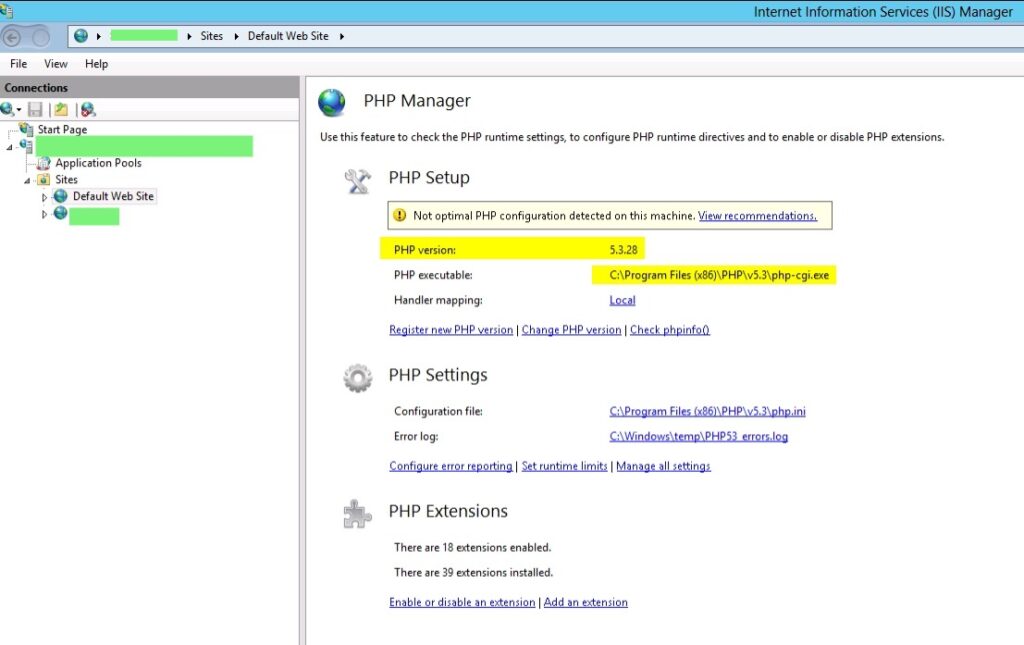The image size is (1024, 645).
Task: Expand the second site node below Default Web Site
Action: click(44, 214)
